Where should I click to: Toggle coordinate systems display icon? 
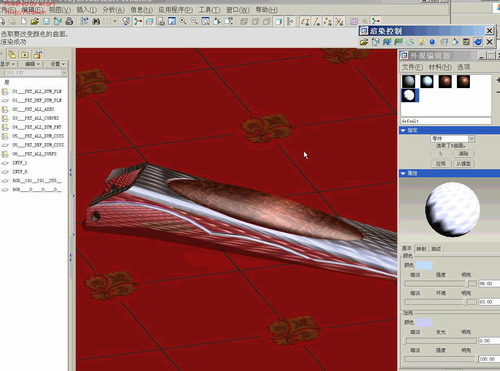[x=339, y=22]
